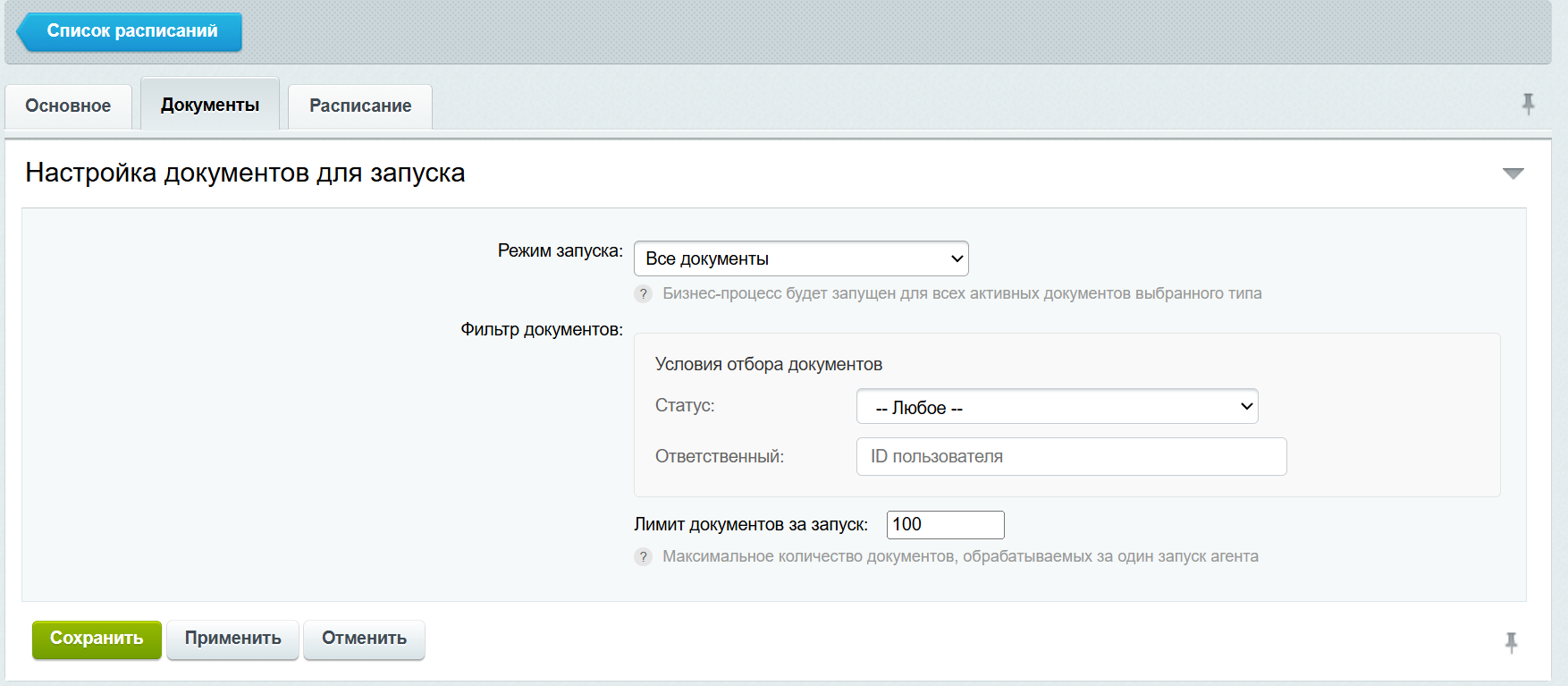
Task: Click the Ответственный label
Action: click(x=720, y=456)
